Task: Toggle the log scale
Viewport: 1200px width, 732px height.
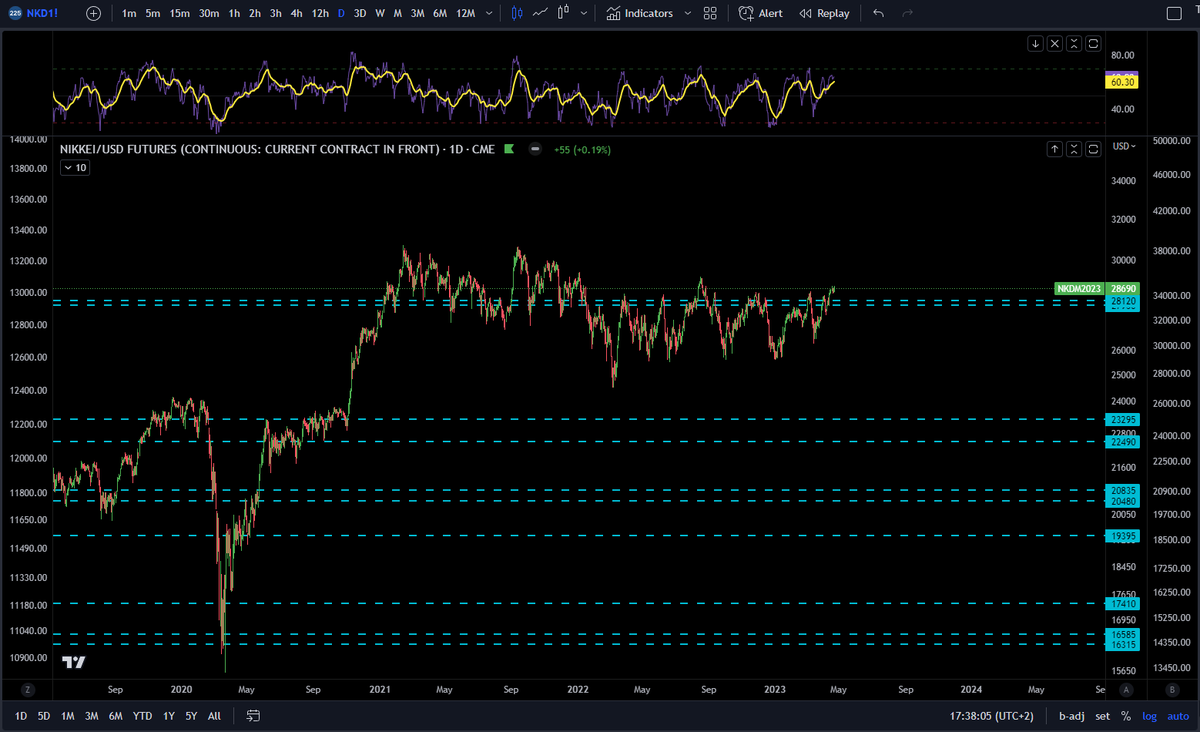Action: click(x=1148, y=716)
